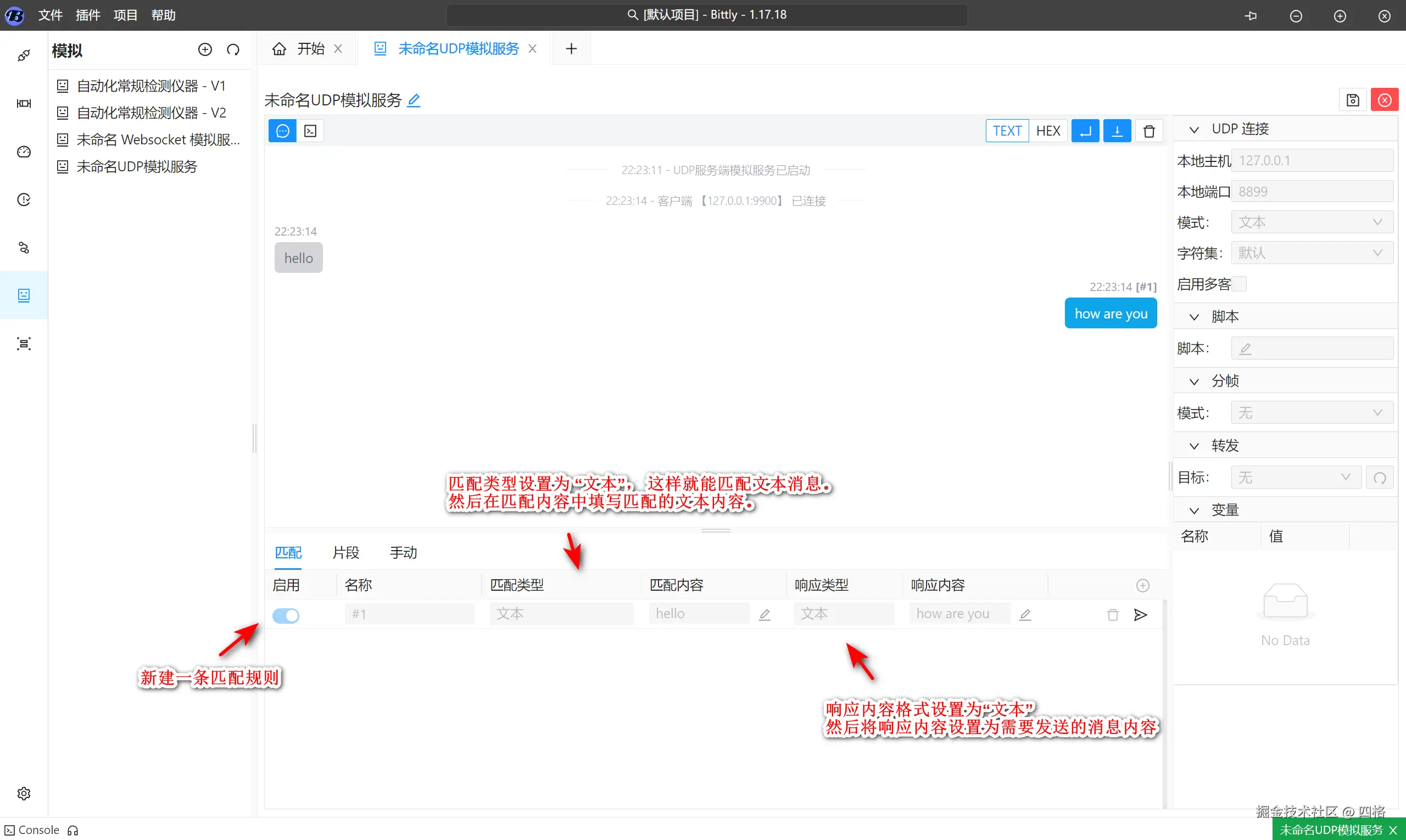Image resolution: width=1406 pixels, height=840 pixels.
Task: Switch message display to HEX
Action: click(1047, 131)
